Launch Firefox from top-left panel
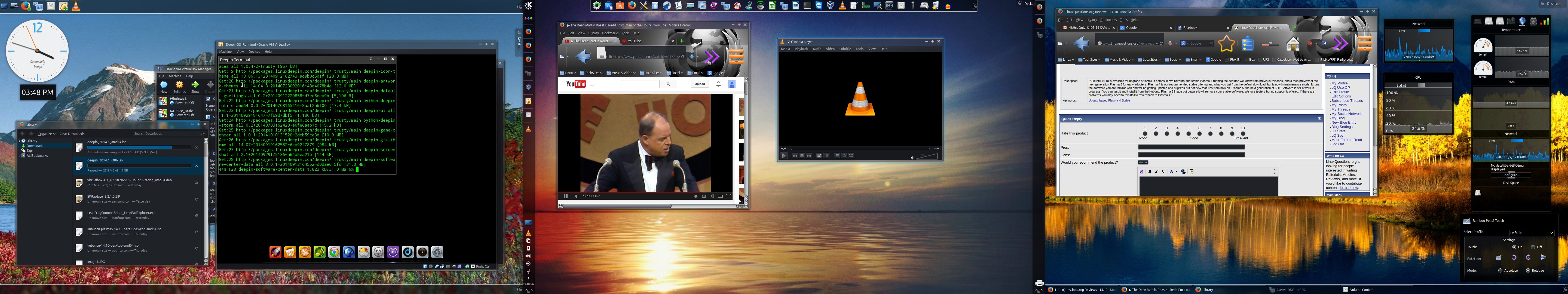Viewport: 1568px width, 294px height. 26,6
